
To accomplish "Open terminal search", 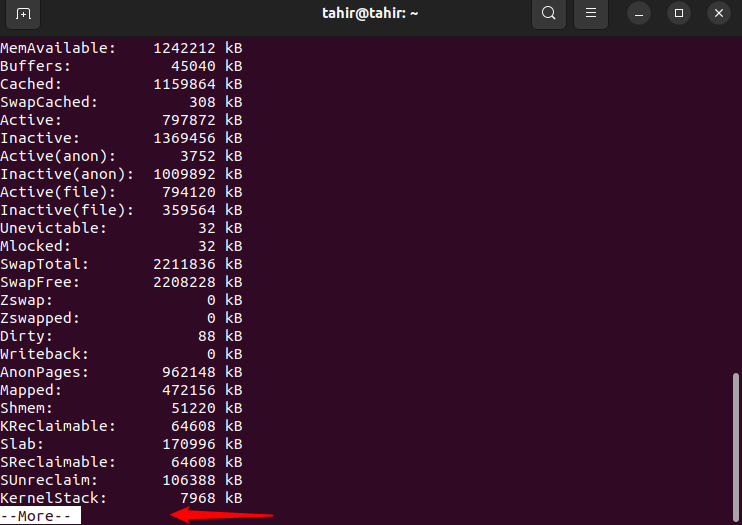I will [x=549, y=13].
